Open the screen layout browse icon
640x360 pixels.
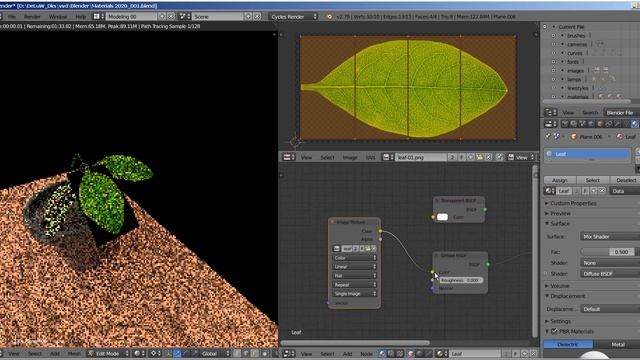98,16
